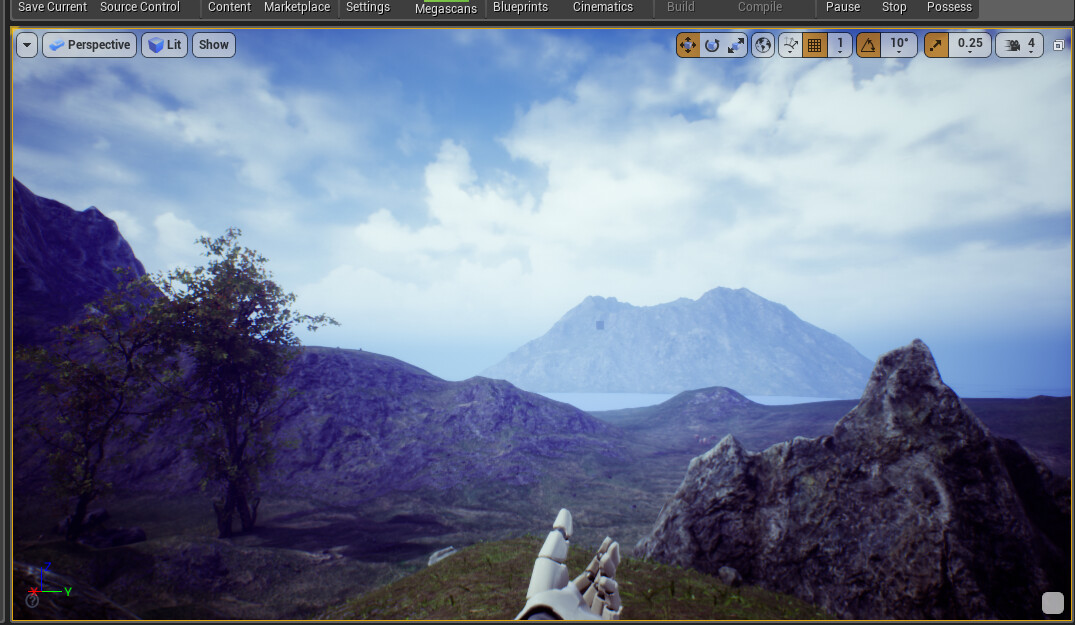Open Settings toolbar menu

point(367,7)
